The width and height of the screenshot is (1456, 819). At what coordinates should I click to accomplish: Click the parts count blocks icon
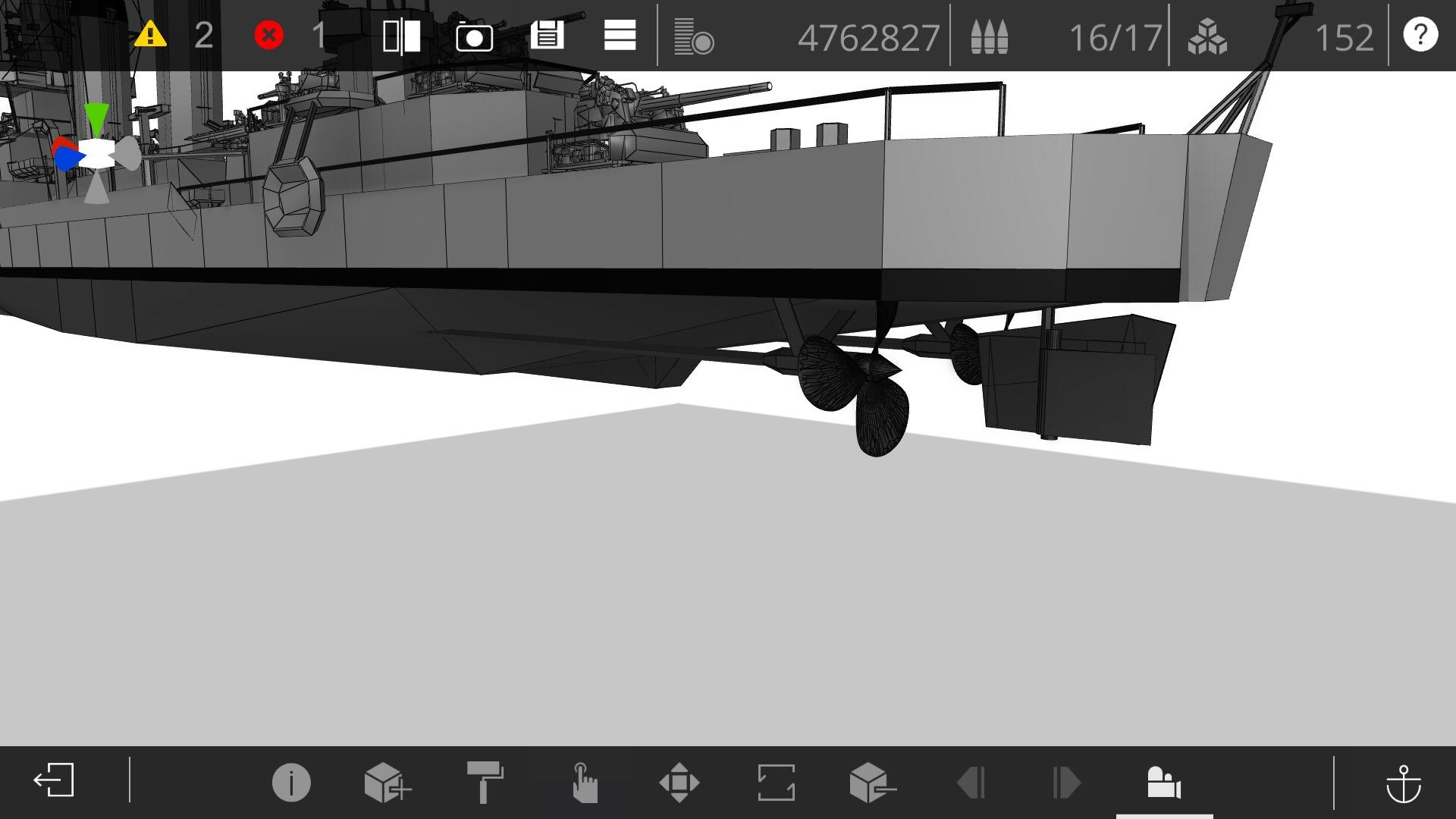click(1207, 37)
